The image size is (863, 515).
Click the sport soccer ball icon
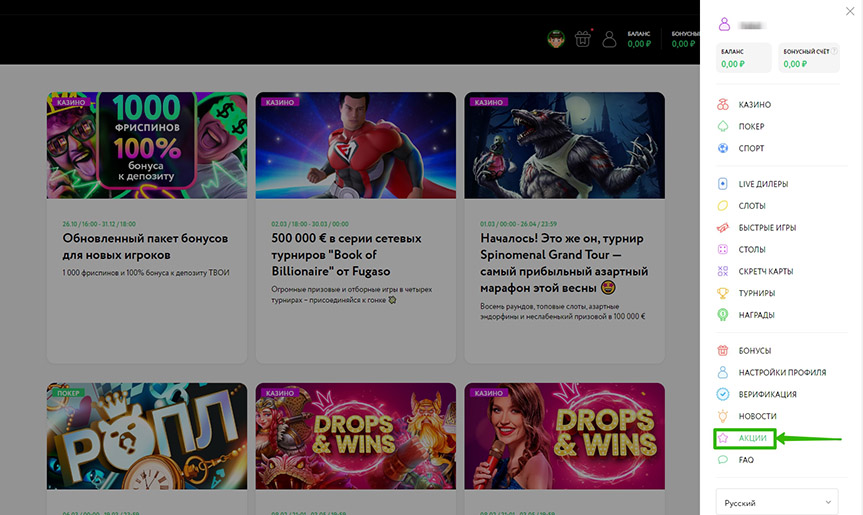click(x=723, y=149)
